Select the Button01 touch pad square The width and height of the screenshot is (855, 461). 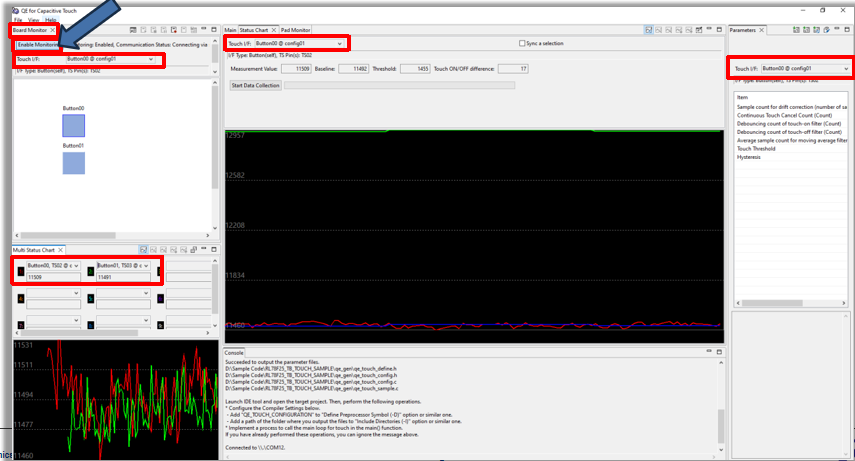[74, 163]
